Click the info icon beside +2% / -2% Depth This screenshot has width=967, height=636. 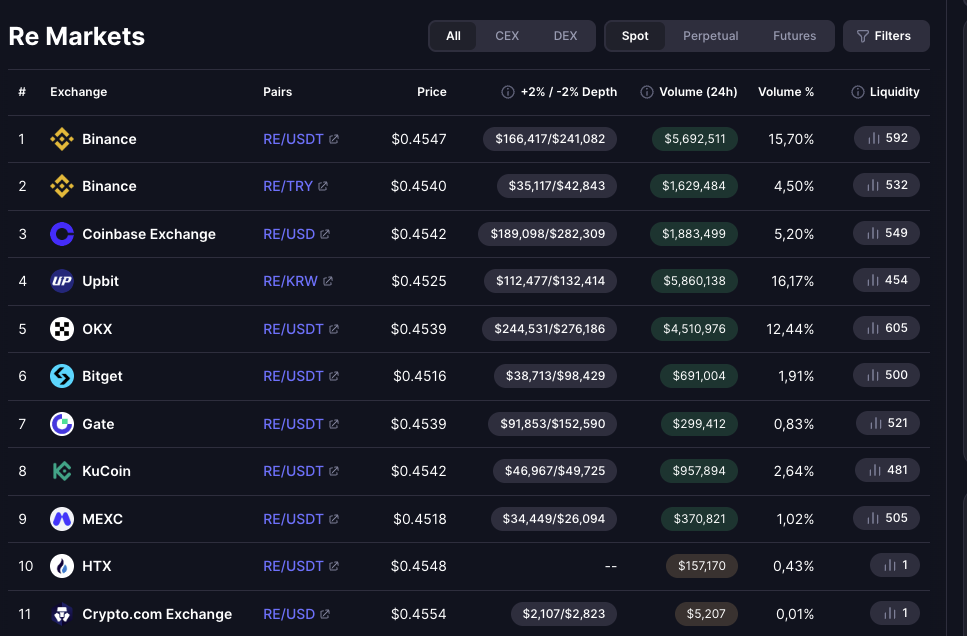[508, 92]
